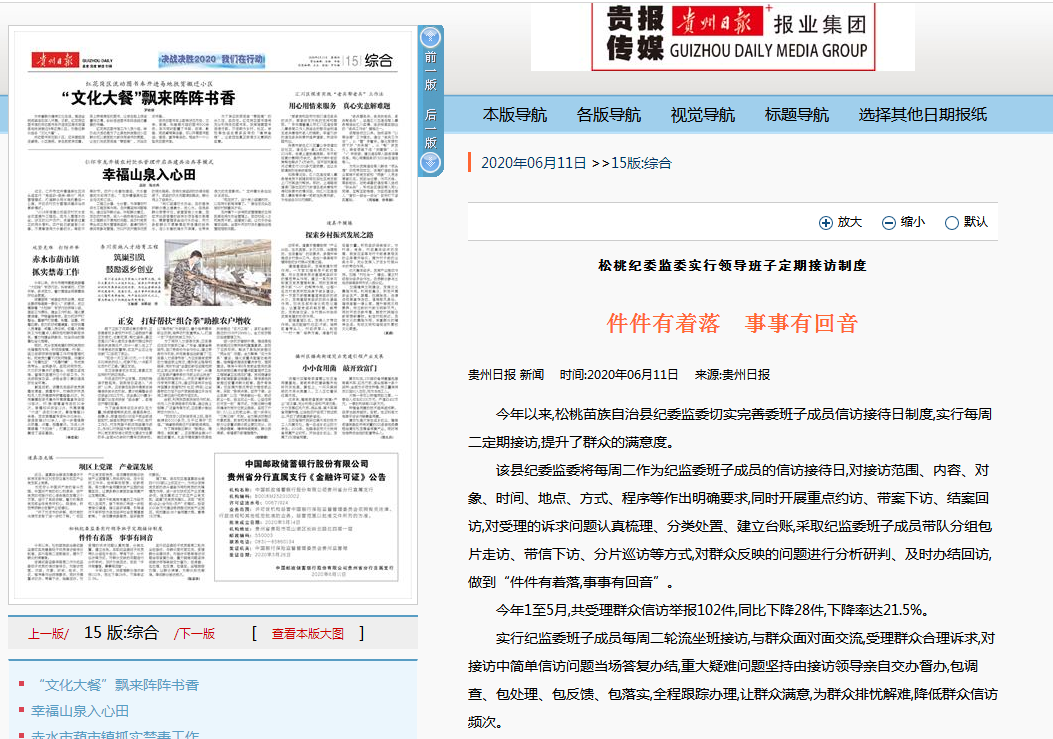The height and width of the screenshot is (739, 1053).
Task: Click the breadcrumb date 2020年06月11日
Action: point(534,163)
